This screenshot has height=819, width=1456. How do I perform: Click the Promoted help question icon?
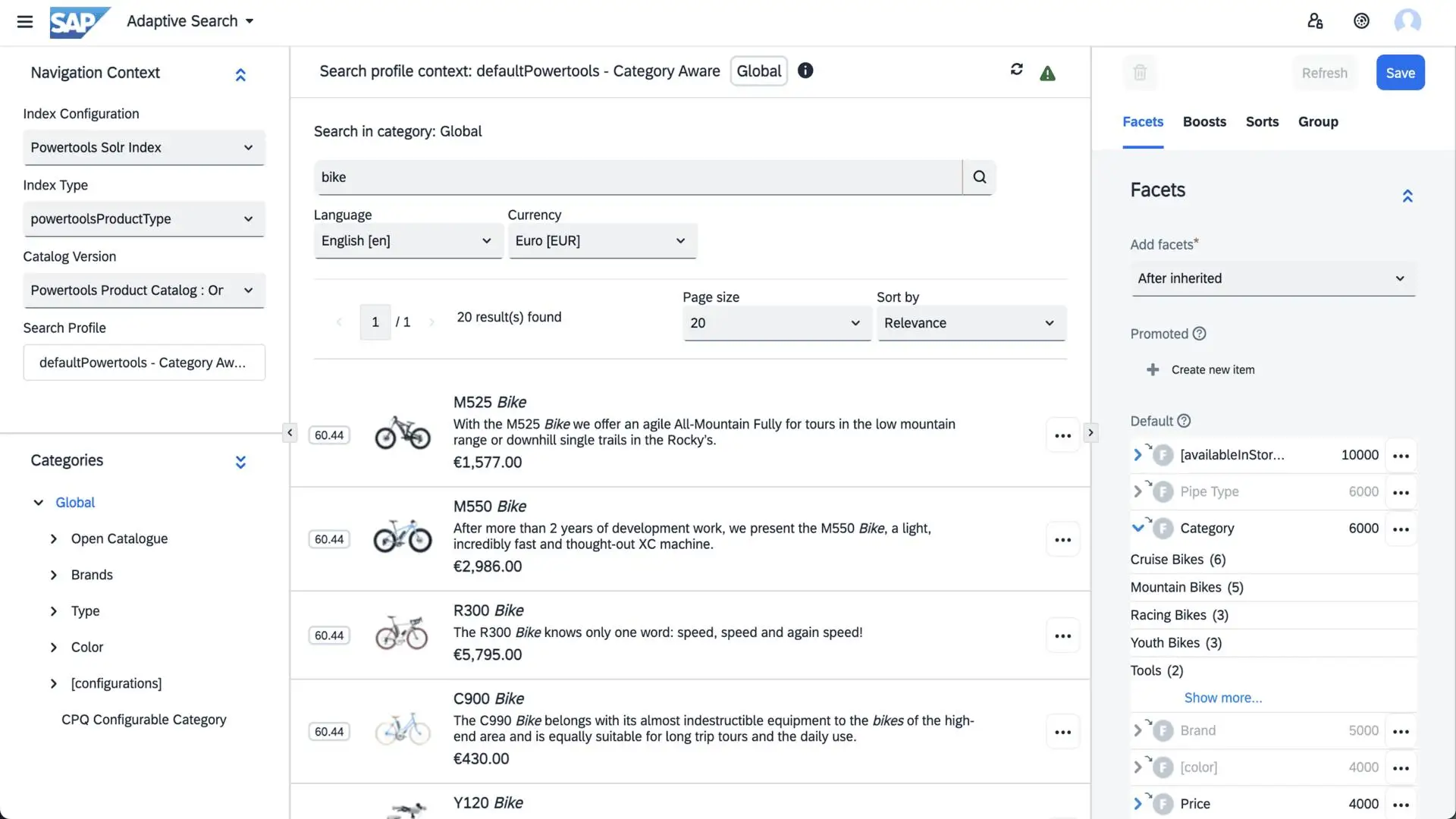tap(1199, 334)
